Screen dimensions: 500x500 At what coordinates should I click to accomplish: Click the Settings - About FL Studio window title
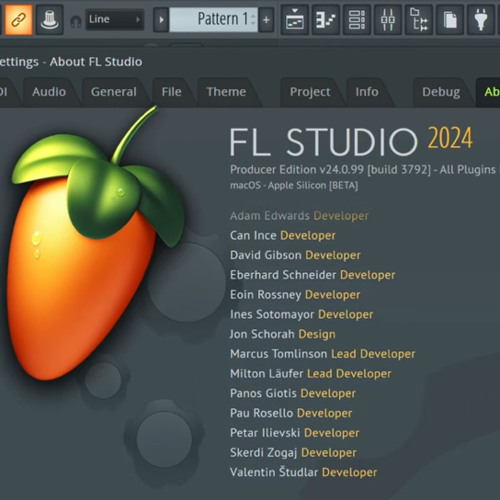coord(71,62)
